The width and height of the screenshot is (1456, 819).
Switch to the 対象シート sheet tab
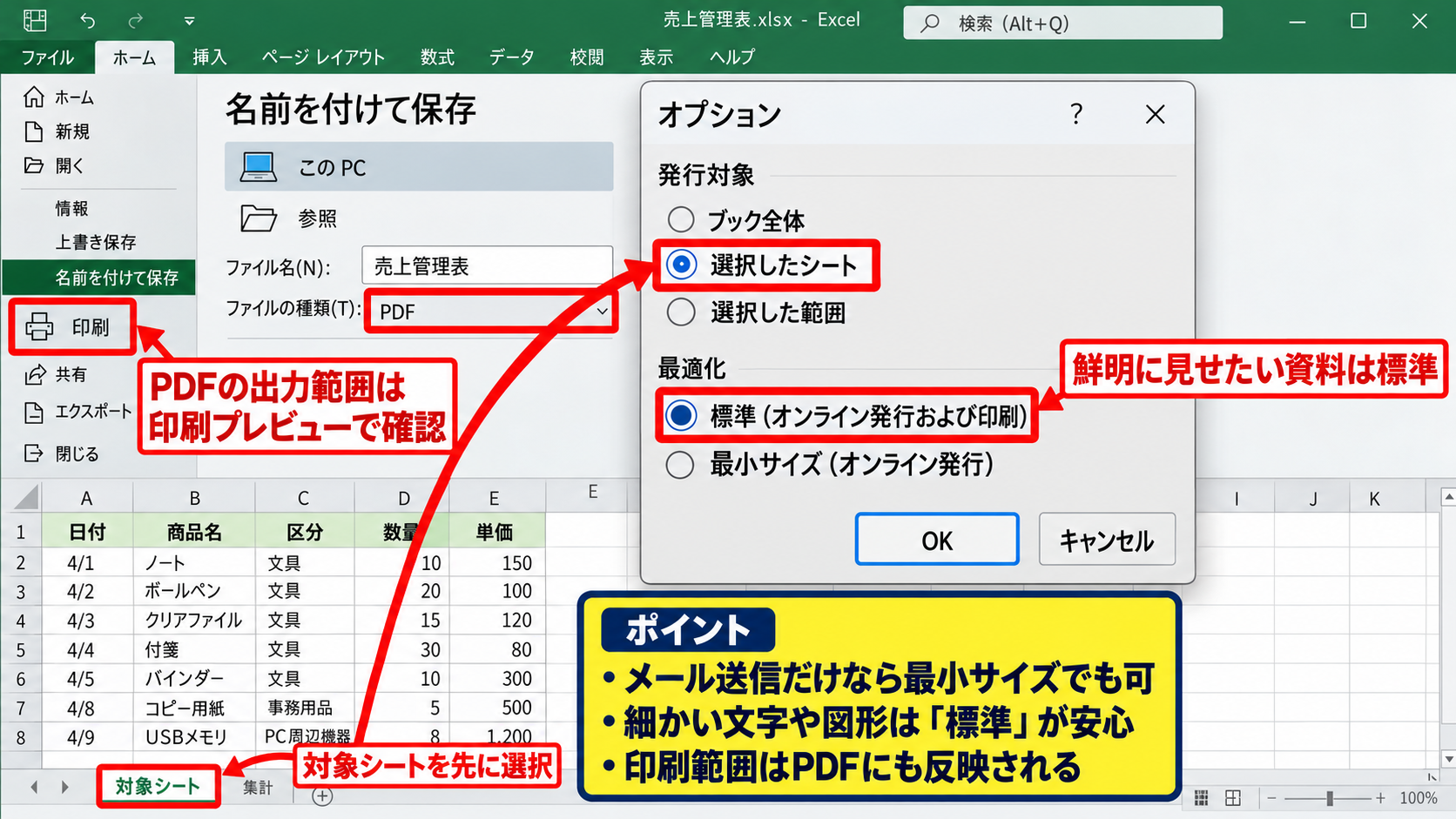coord(158,786)
